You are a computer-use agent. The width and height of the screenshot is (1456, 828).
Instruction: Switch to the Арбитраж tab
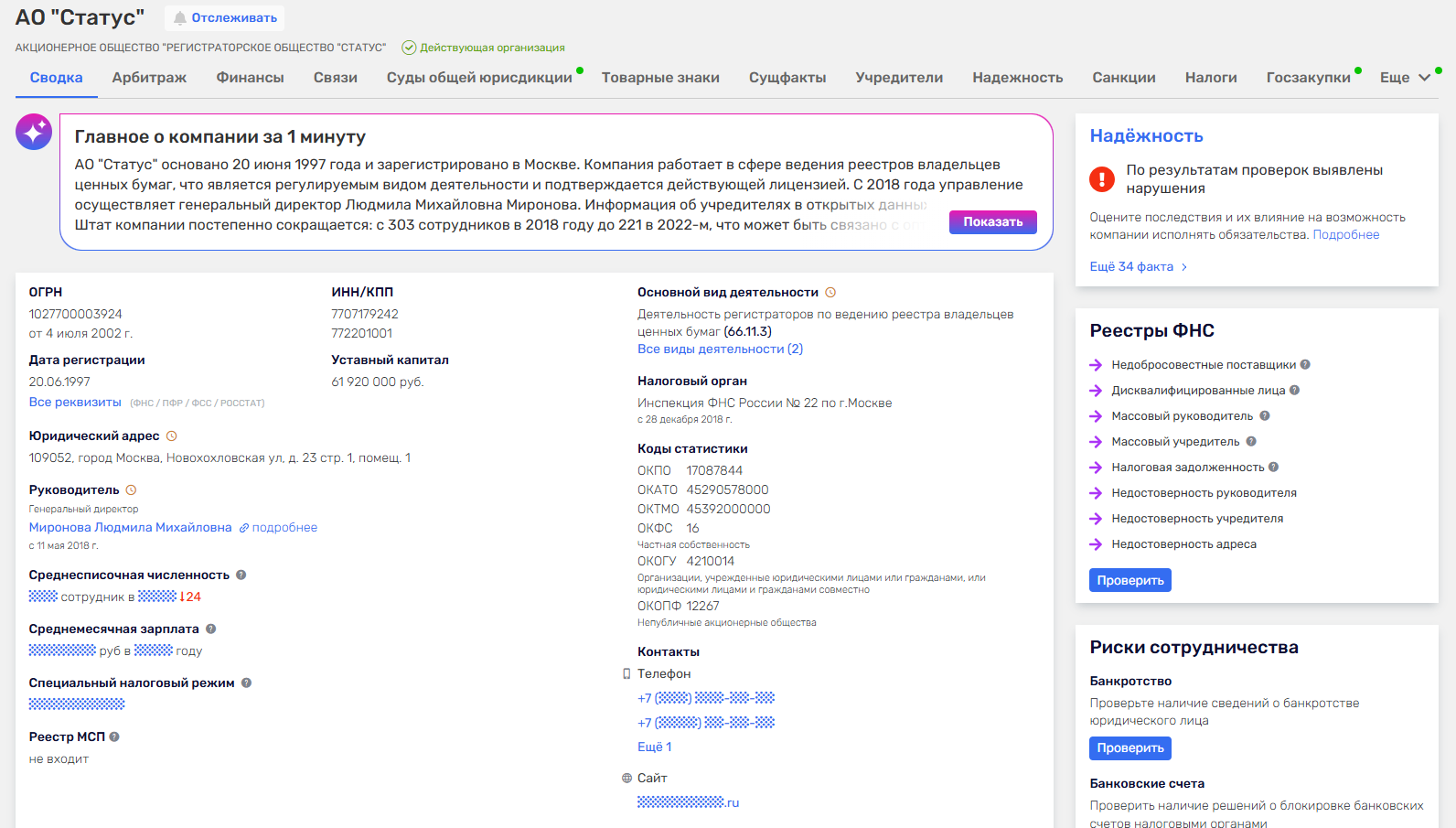149,78
